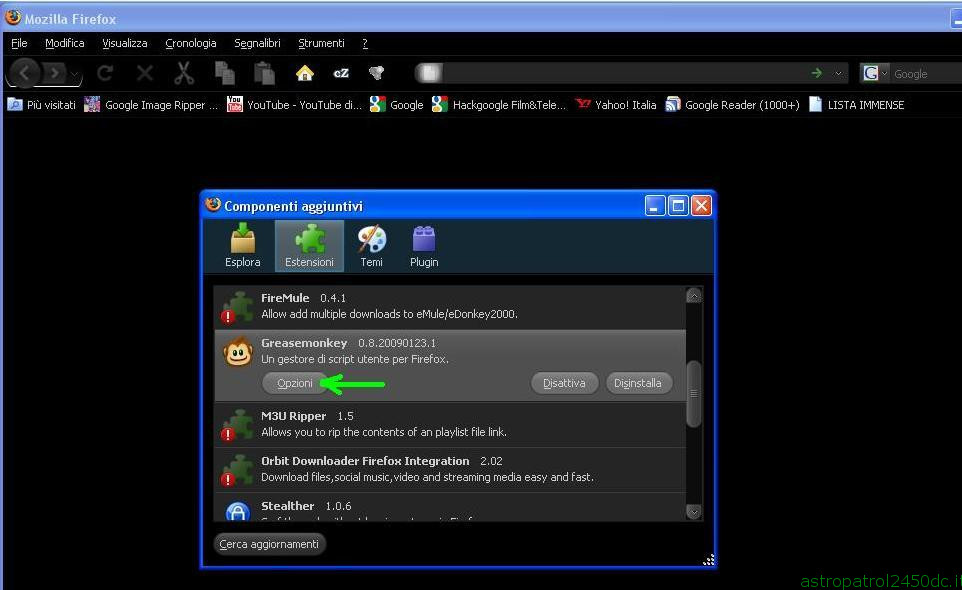Click the Cut scissors icon in toolbar
This screenshot has height=590, width=962.
pos(184,74)
